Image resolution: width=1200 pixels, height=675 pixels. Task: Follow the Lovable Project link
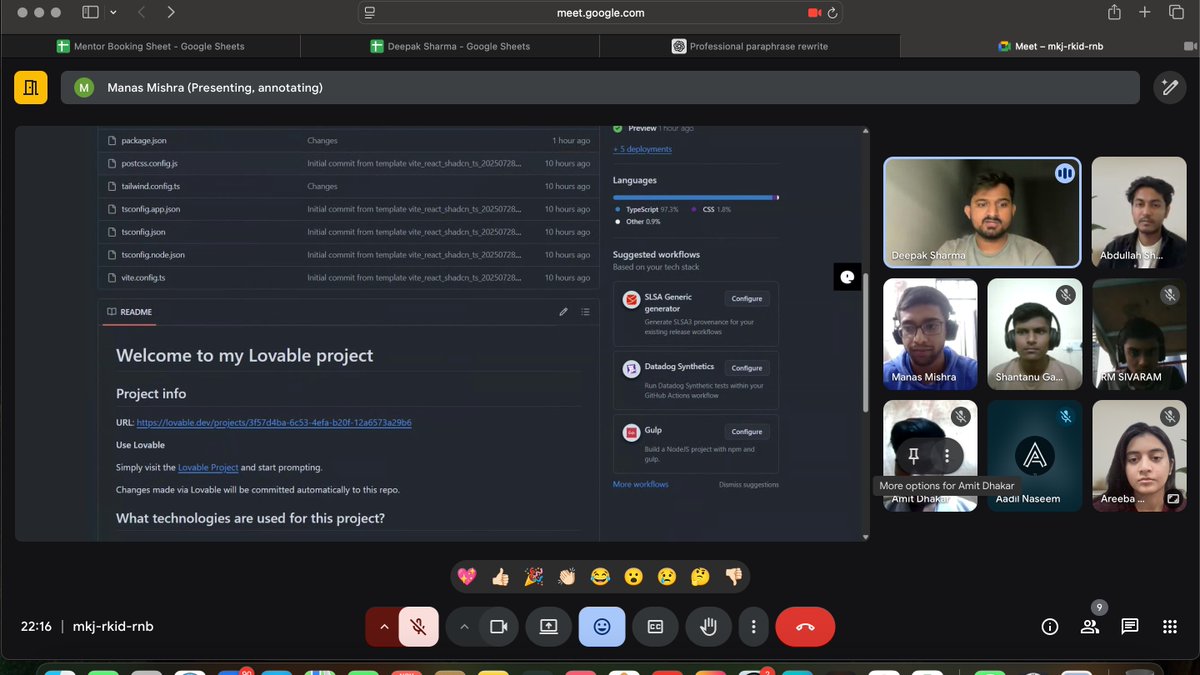[208, 468]
